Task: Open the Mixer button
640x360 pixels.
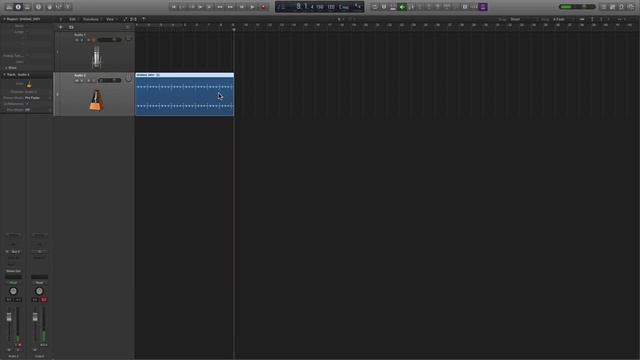Action: click(x=59, y=7)
